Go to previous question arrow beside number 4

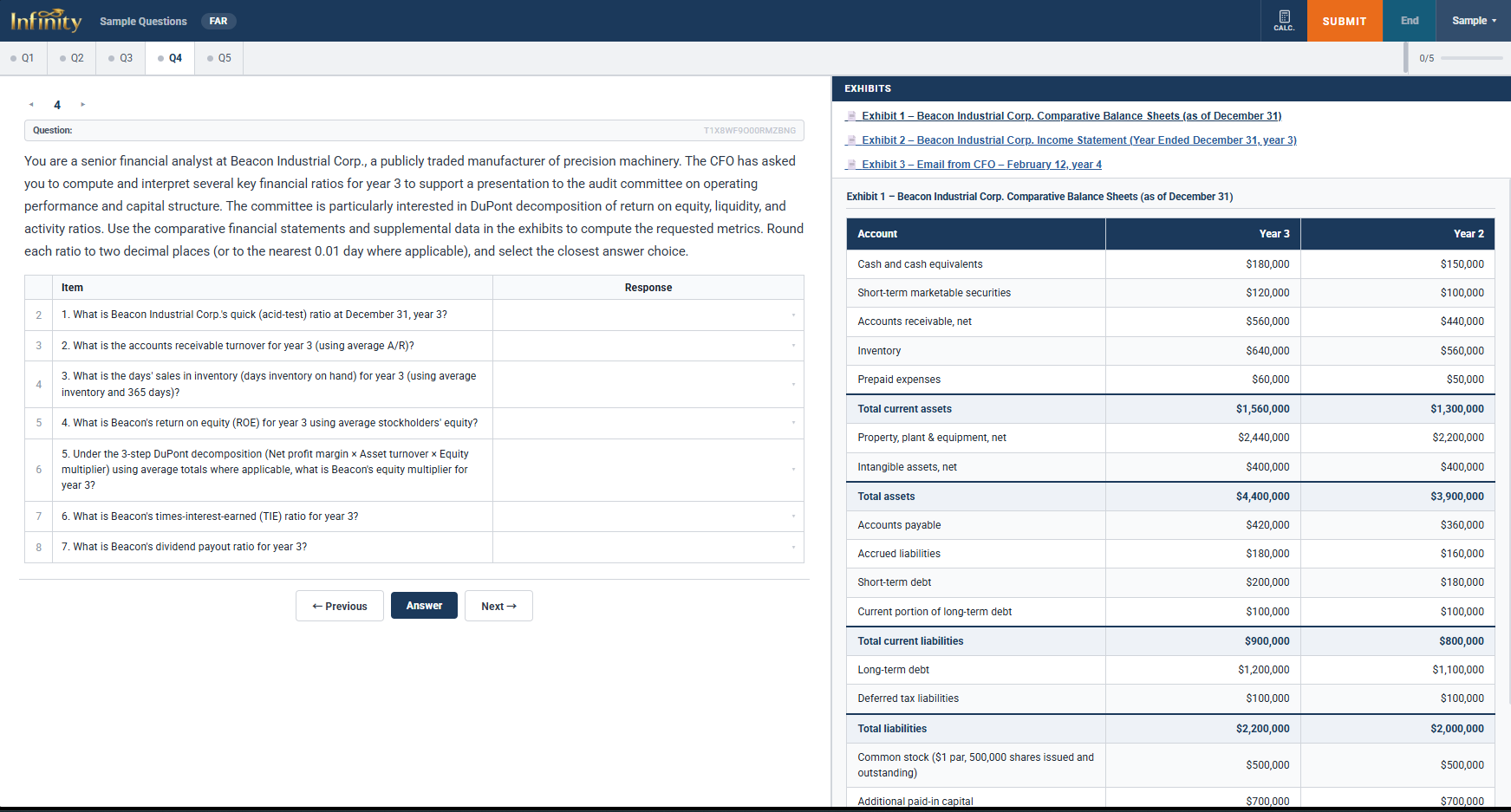click(x=31, y=105)
